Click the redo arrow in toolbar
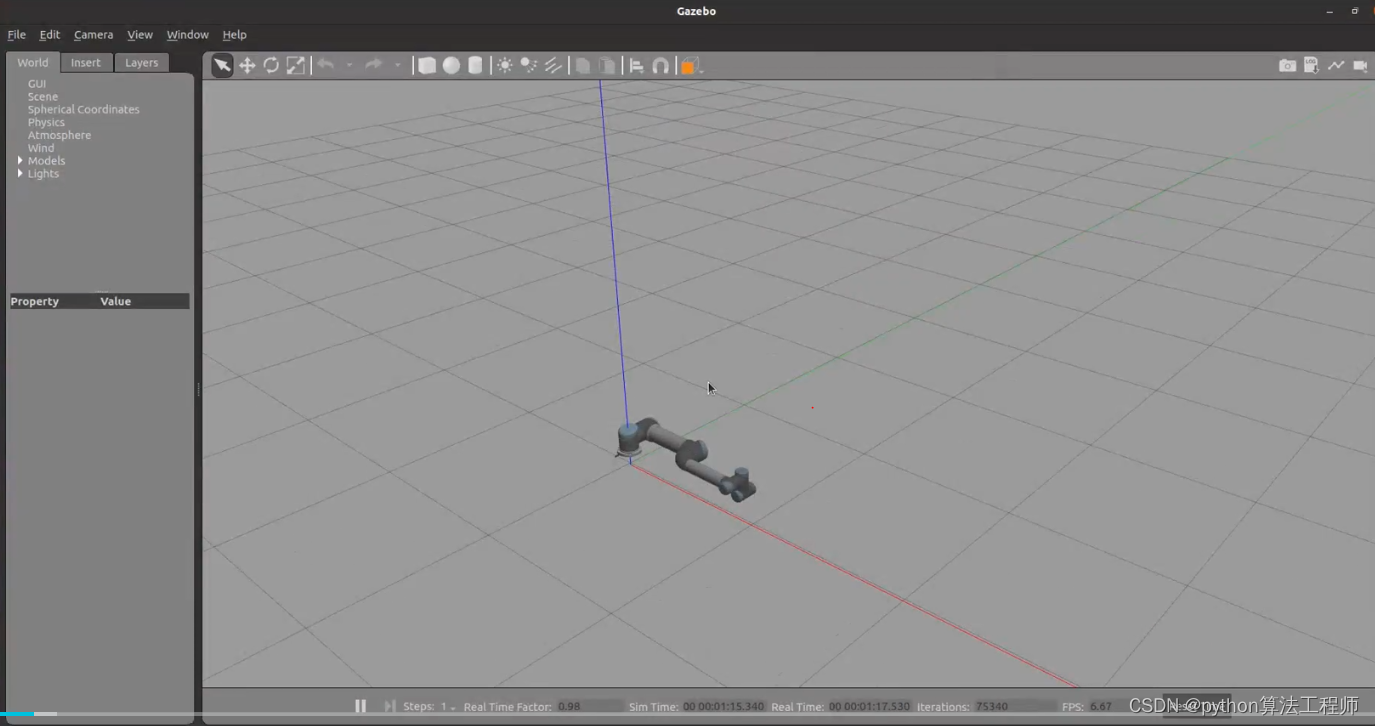Viewport: 1375px width, 726px height. 373,65
